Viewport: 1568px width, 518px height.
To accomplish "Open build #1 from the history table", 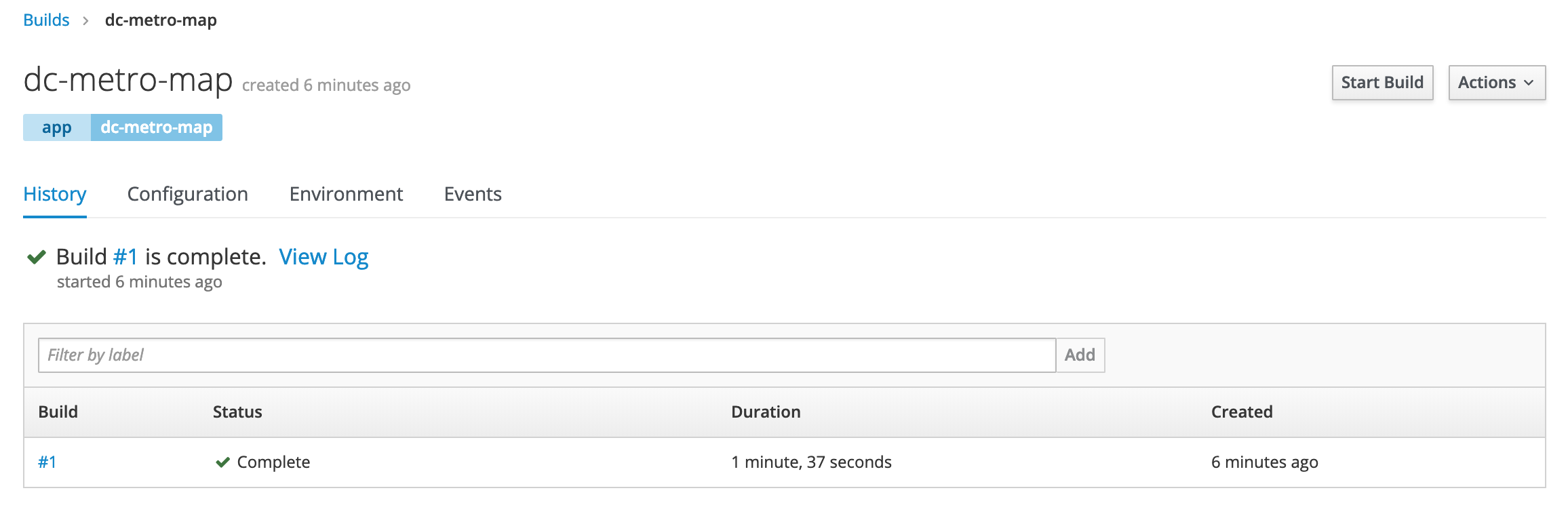I will (x=47, y=462).
